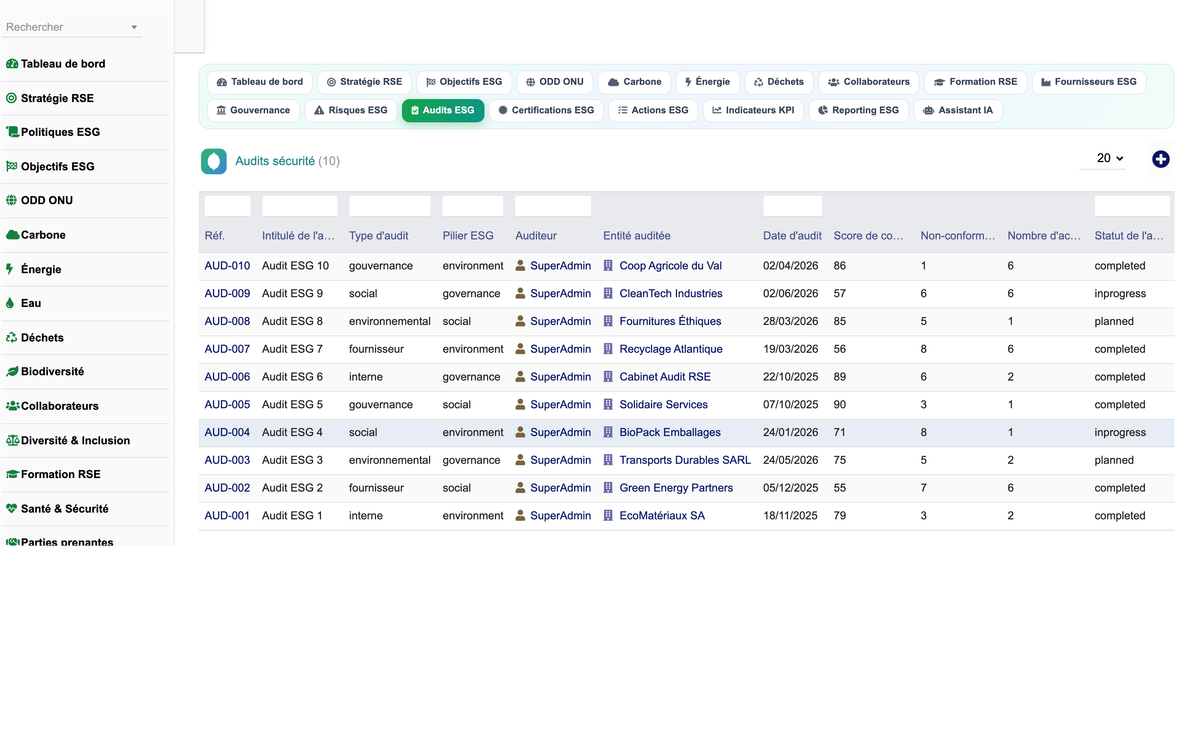The width and height of the screenshot is (1200, 743).
Task: Click Énergie sidebar lightning icon
Action: [10, 269]
